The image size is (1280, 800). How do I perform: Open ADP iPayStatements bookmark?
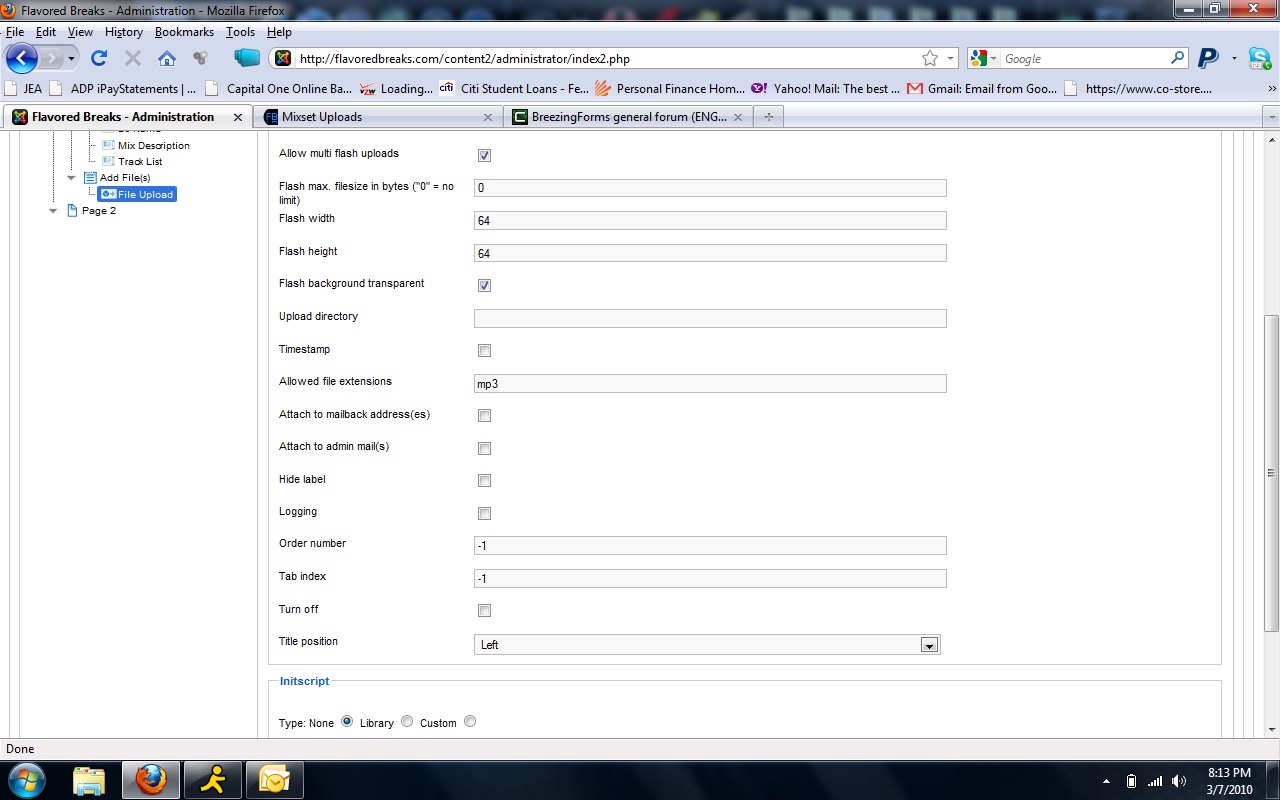122,88
